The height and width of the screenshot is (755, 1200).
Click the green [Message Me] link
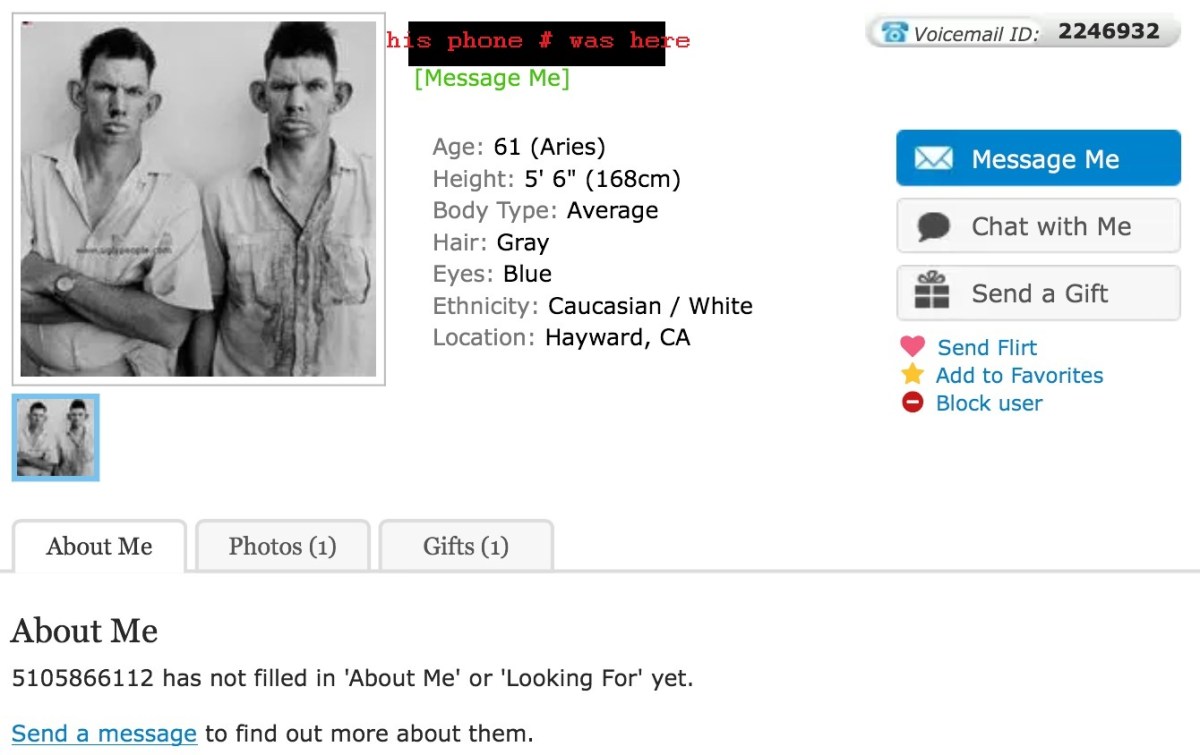[x=492, y=78]
